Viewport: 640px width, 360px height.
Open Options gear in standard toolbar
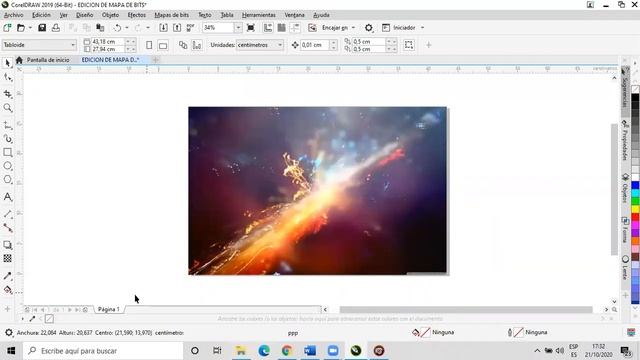click(369, 28)
